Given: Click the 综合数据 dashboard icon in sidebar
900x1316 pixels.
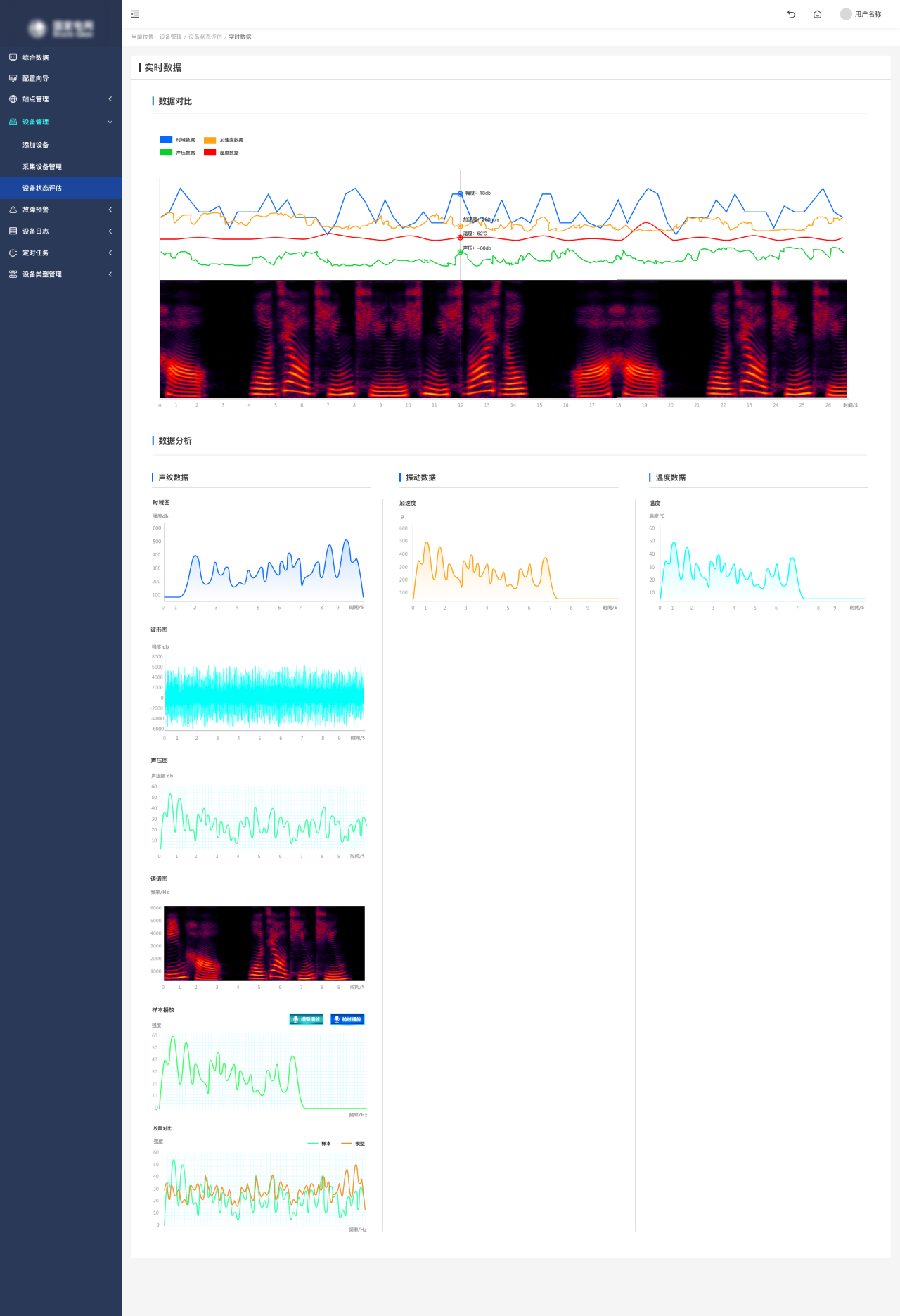Looking at the screenshot, I should pos(13,58).
